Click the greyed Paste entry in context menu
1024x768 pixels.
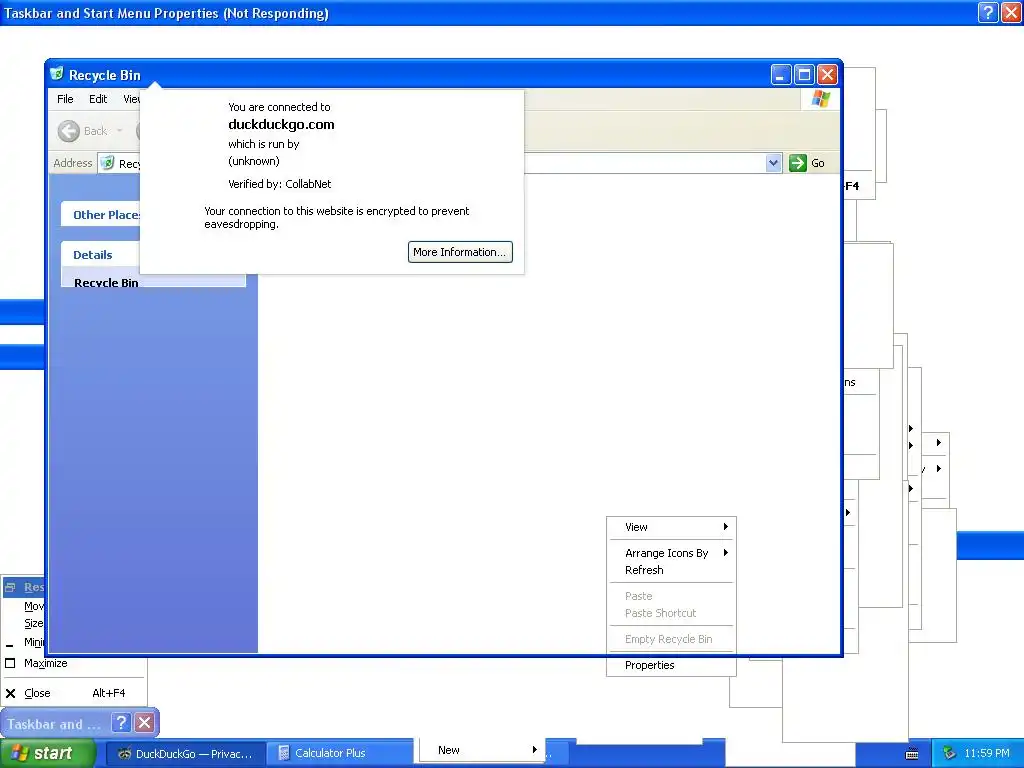pos(671,596)
